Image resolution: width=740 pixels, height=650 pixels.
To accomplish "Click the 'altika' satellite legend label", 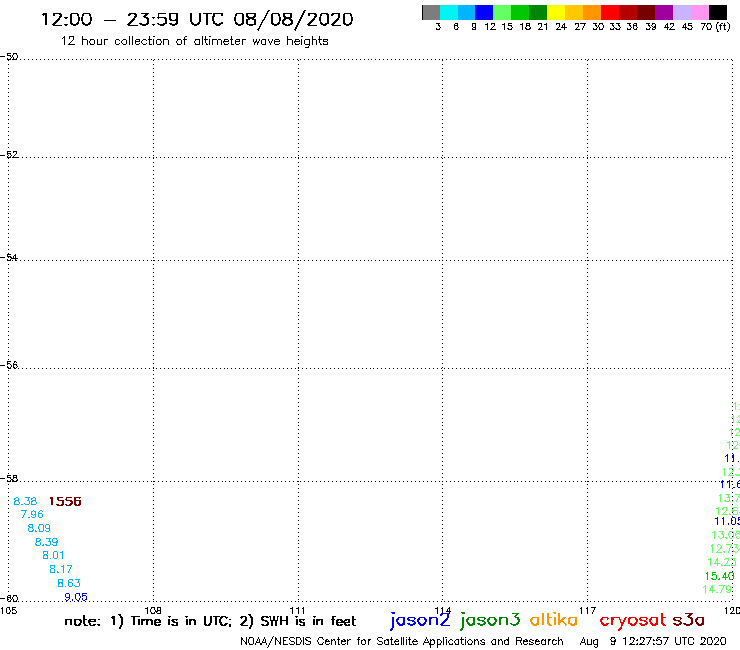I will click(554, 620).
